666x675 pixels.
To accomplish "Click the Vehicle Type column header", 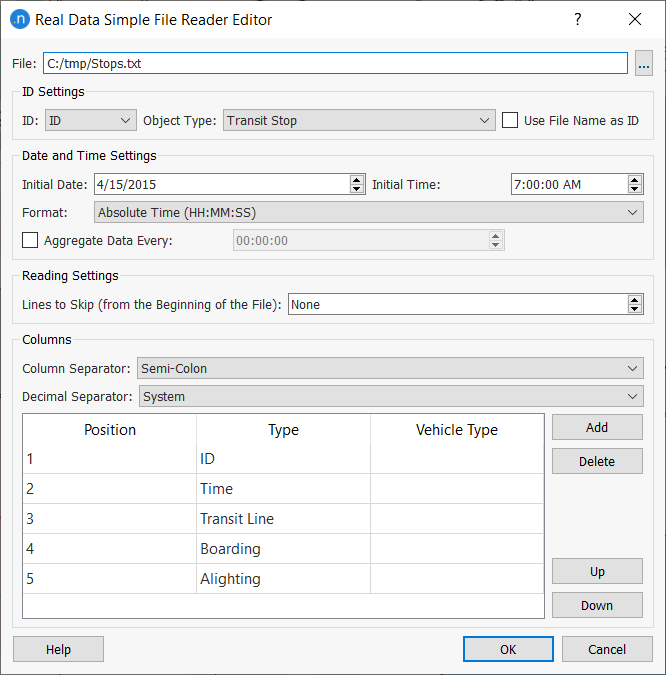I will [x=457, y=430].
